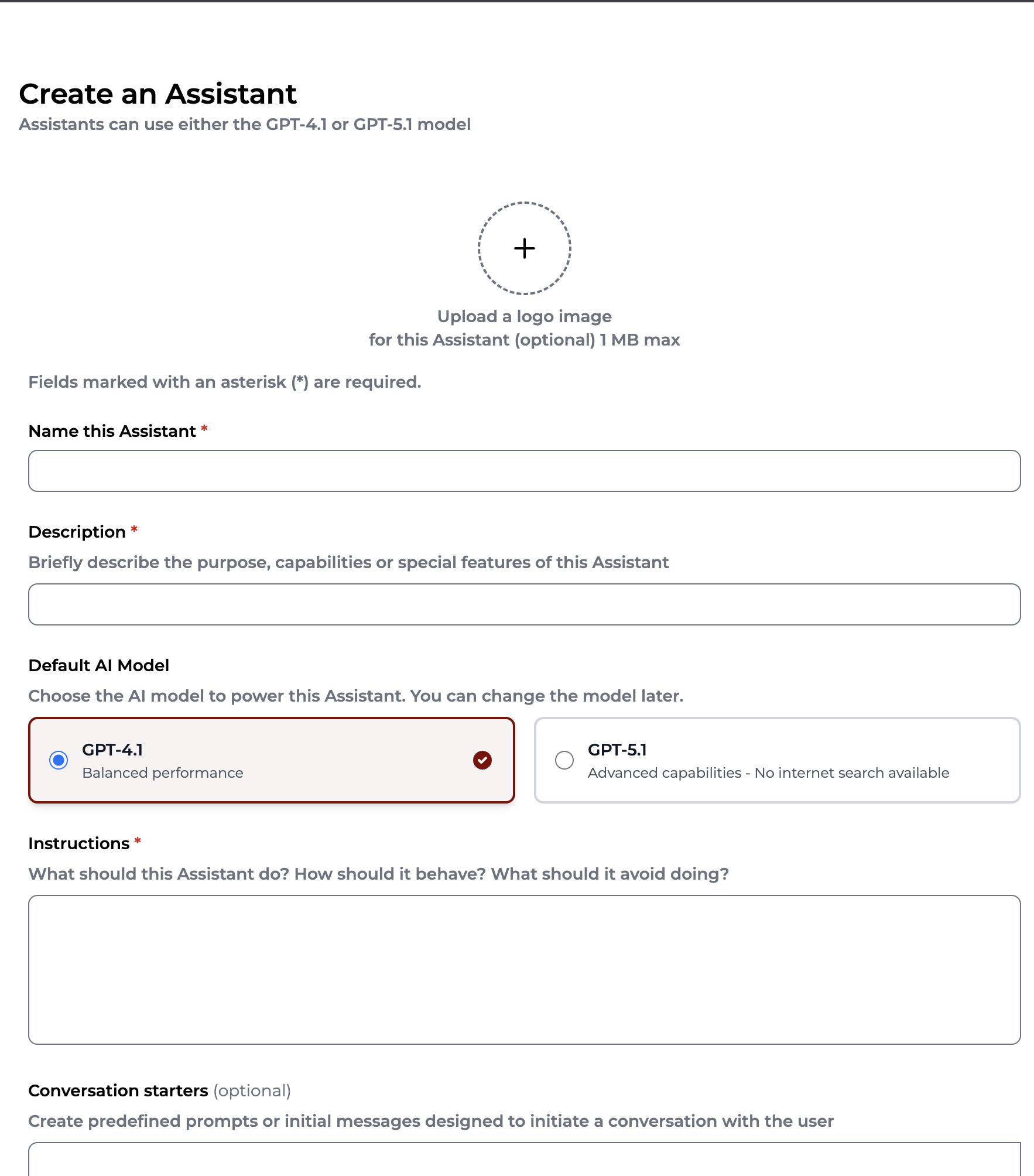
Task: Click the 'Balanced performance' option text
Action: click(163, 773)
